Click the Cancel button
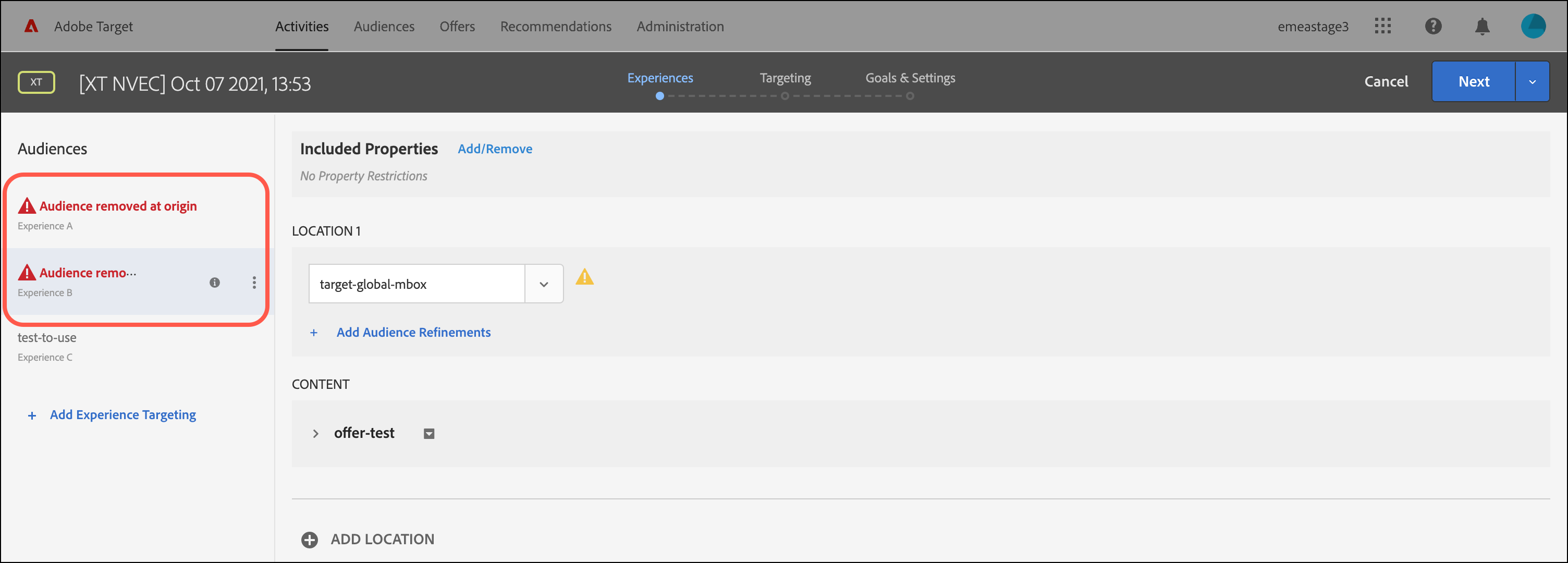This screenshot has width=1568, height=563. 1386,81
